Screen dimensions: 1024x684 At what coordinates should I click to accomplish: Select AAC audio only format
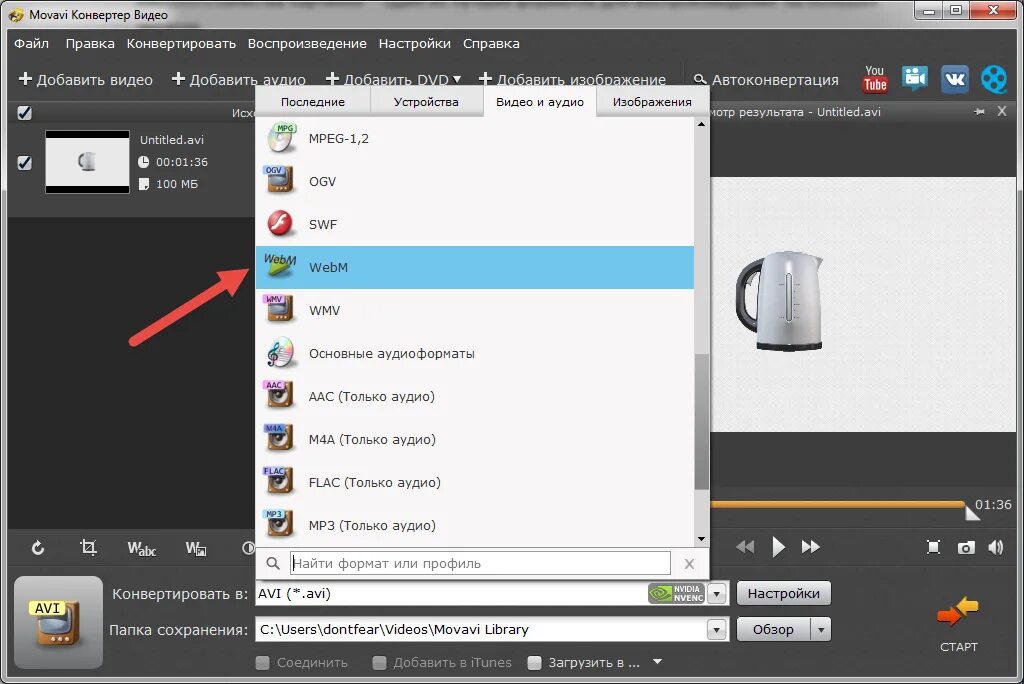(475, 397)
